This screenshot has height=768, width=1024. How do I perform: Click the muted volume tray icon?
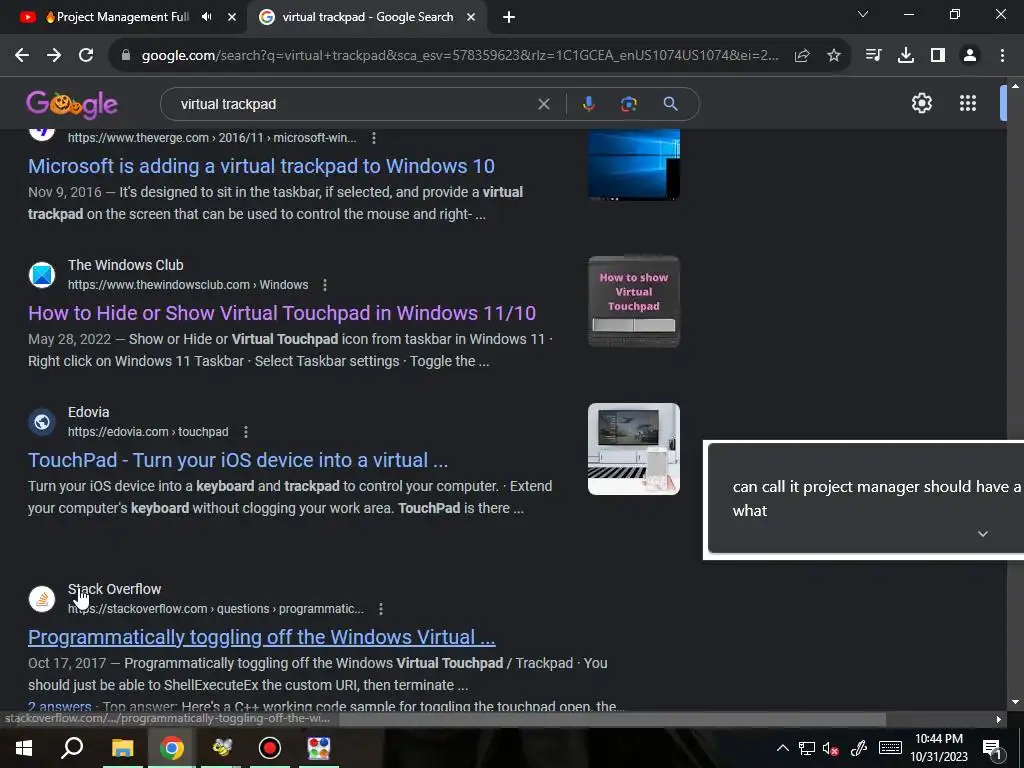coord(830,748)
